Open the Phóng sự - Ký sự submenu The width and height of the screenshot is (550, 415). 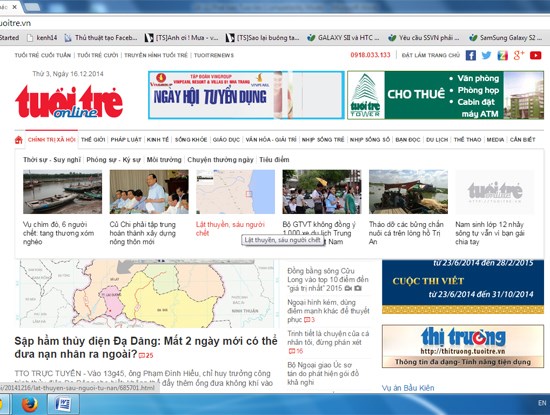click(114, 160)
